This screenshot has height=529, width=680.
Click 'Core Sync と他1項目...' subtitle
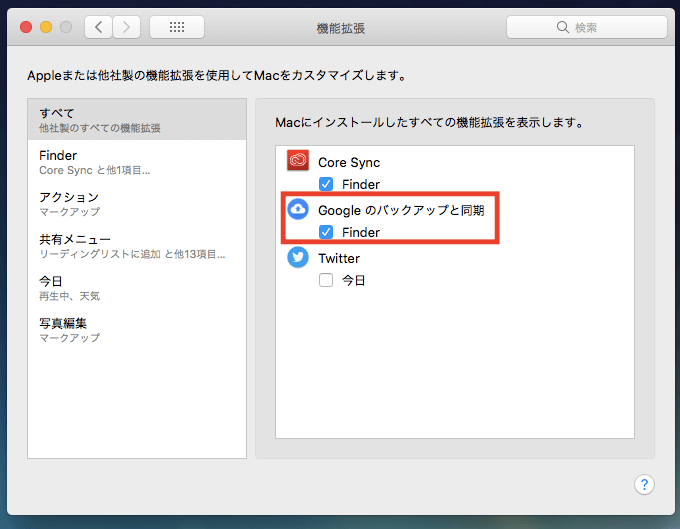click(95, 170)
